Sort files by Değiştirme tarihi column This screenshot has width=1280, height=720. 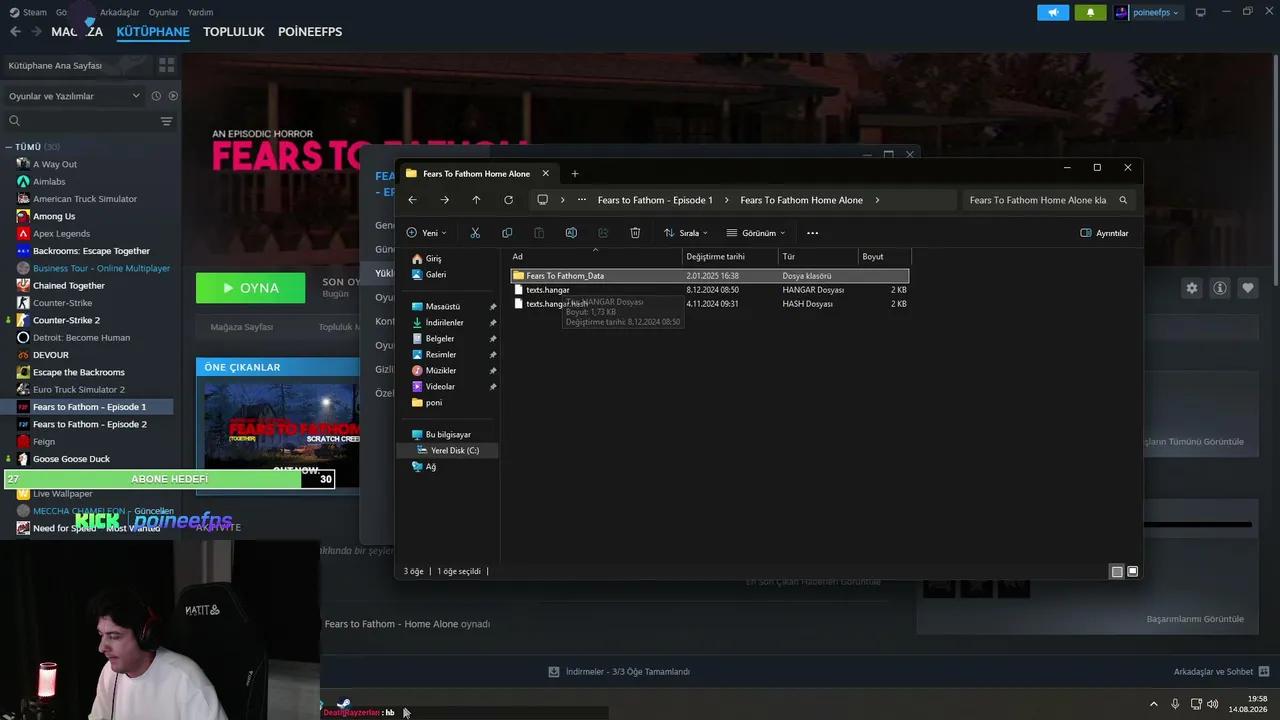click(730, 257)
